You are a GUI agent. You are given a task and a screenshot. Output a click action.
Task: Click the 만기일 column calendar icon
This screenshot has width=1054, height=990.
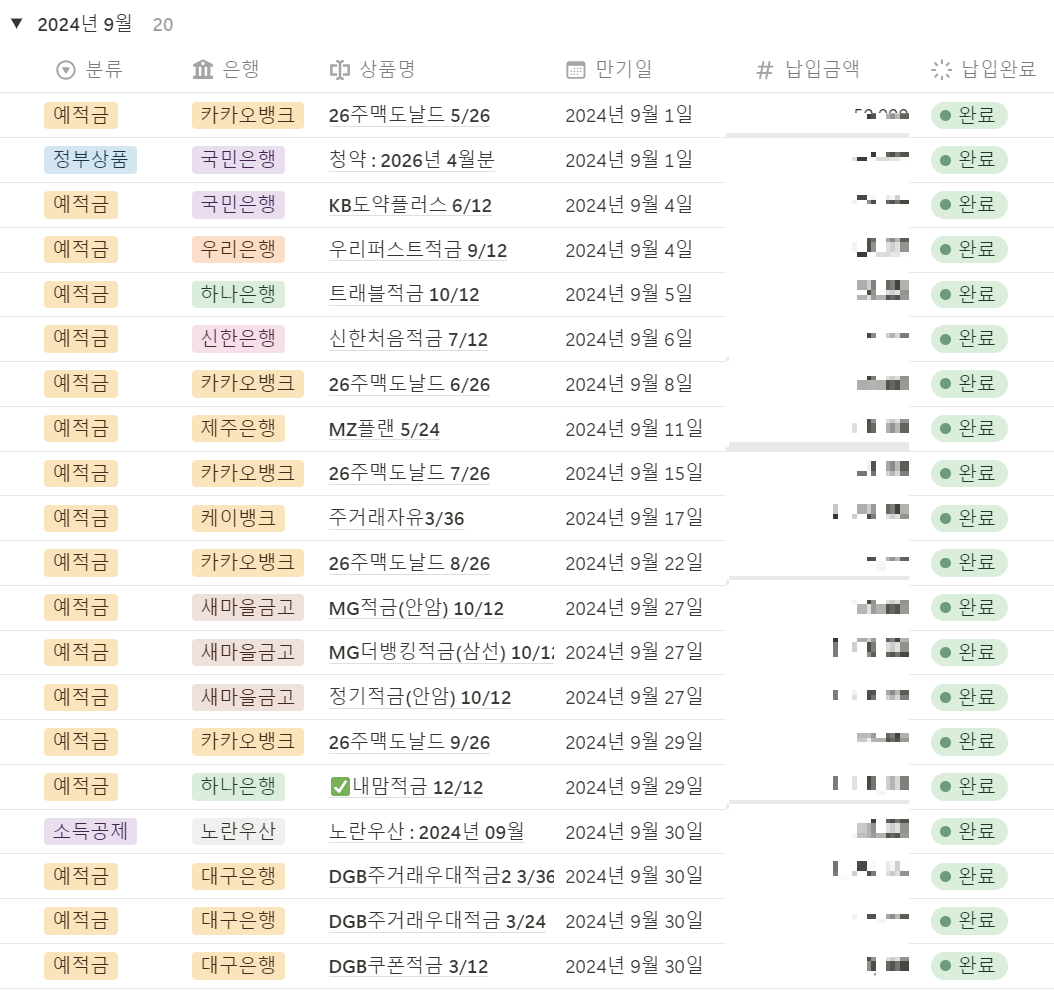point(576,70)
